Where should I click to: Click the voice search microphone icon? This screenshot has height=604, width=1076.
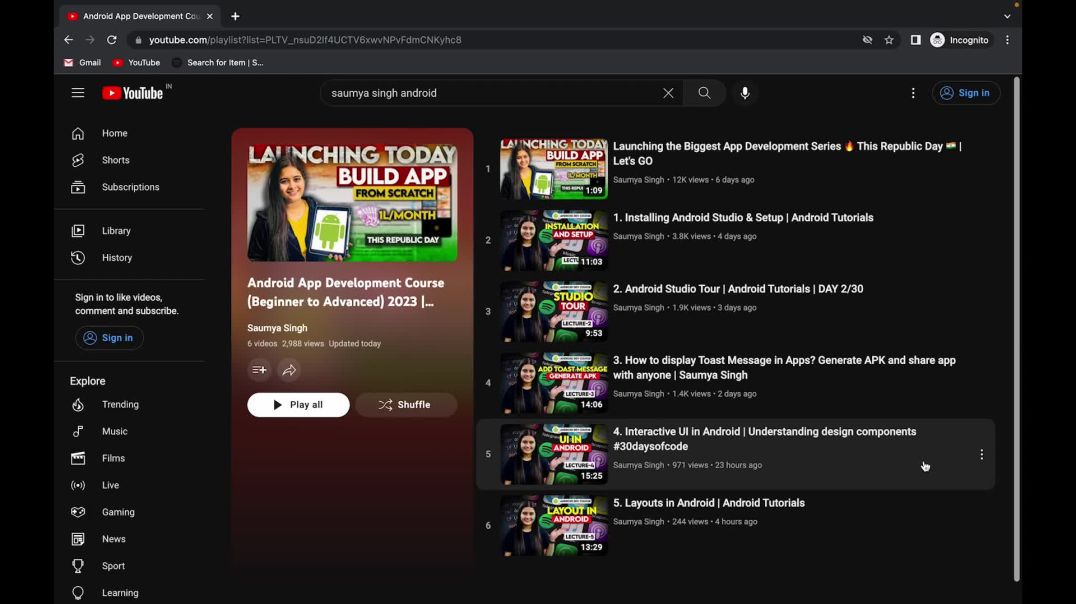(x=745, y=93)
